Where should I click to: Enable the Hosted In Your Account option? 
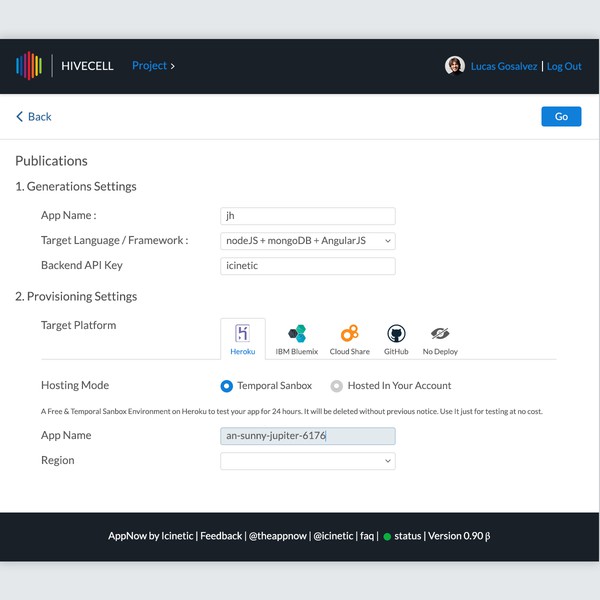(337, 386)
